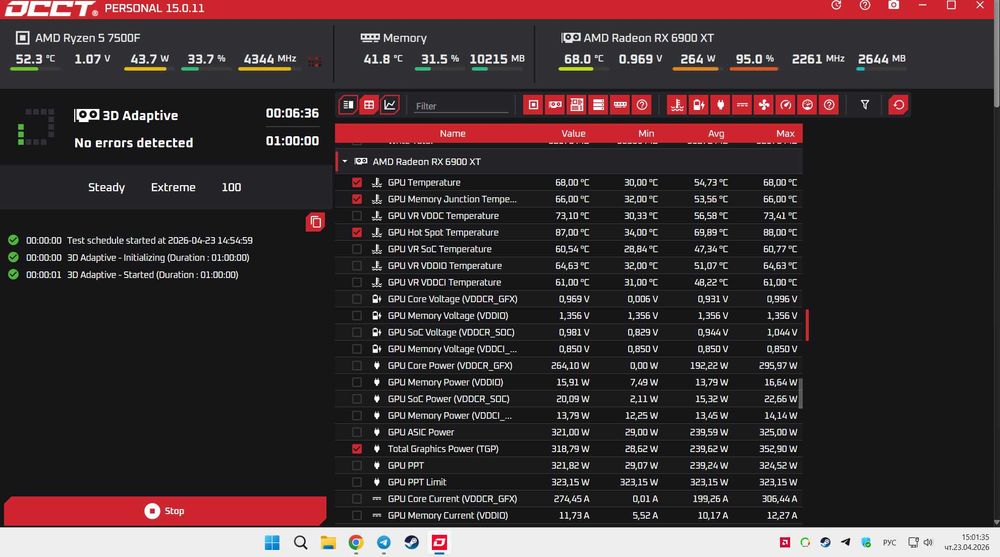Check GPU PPT Limit checkbox
1000x557 pixels.
click(x=357, y=482)
